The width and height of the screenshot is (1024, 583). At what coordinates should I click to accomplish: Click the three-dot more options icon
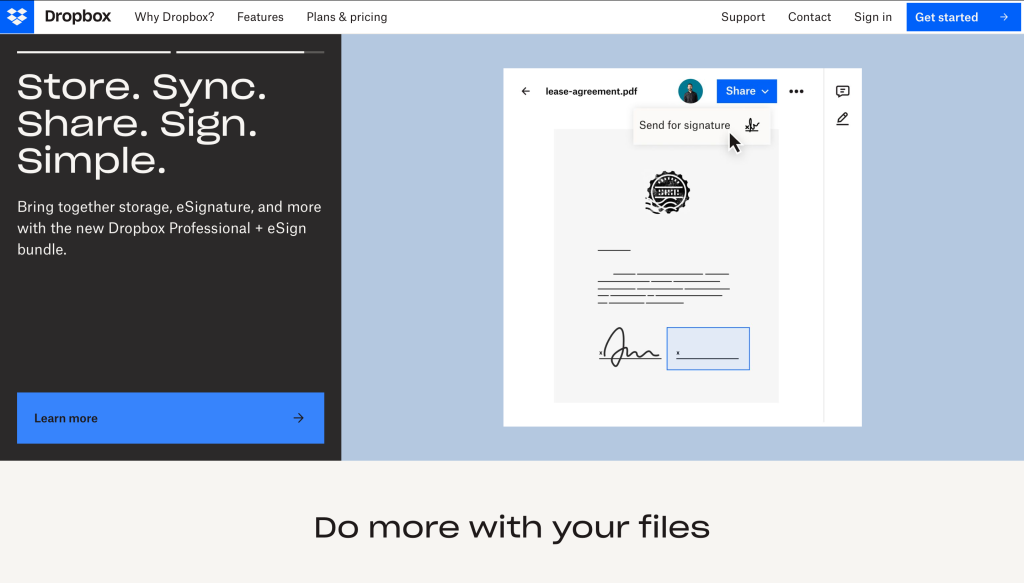click(796, 91)
